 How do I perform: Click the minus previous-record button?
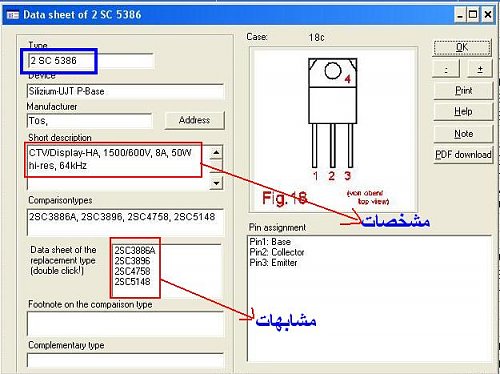coord(446,69)
